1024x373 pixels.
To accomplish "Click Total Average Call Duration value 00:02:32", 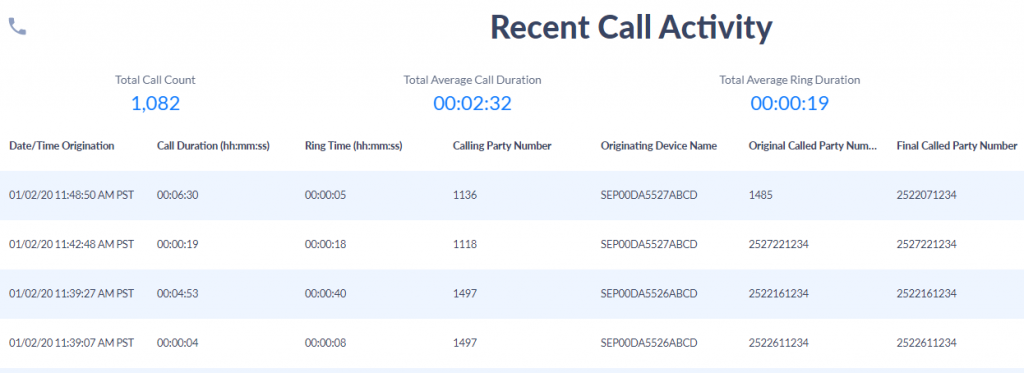I will pos(472,103).
